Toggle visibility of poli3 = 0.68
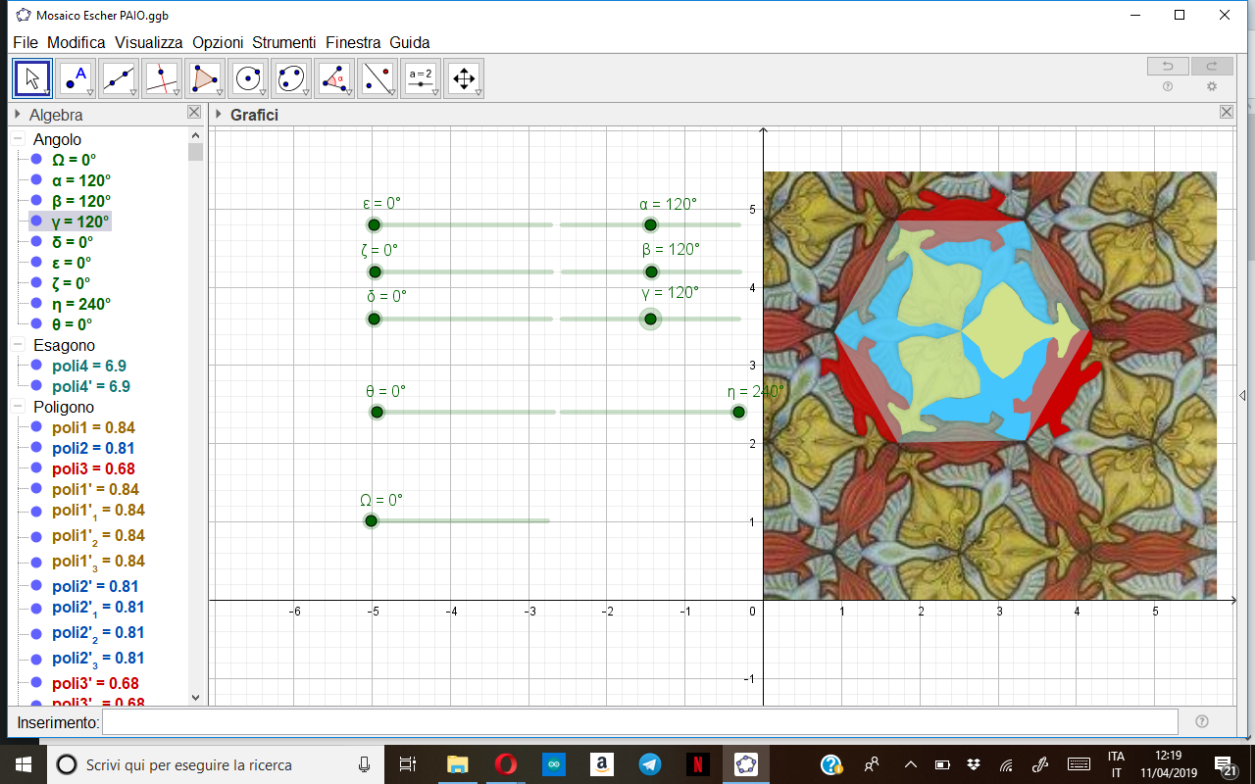This screenshot has height=784, width=1255. [36, 469]
